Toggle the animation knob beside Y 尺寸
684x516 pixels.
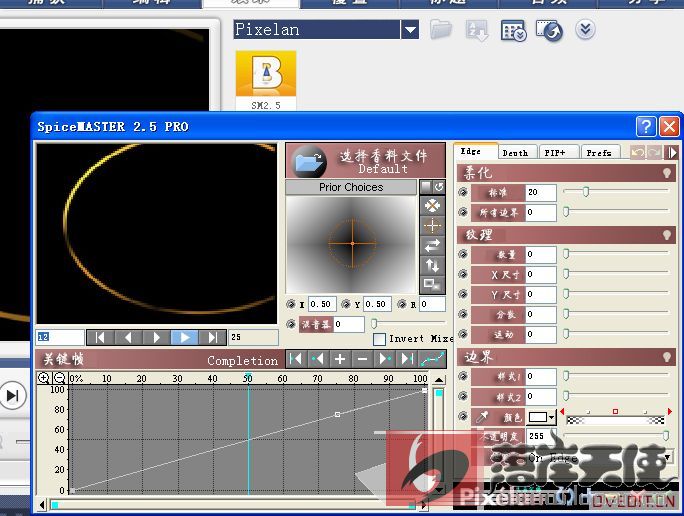pyautogui.click(x=463, y=294)
